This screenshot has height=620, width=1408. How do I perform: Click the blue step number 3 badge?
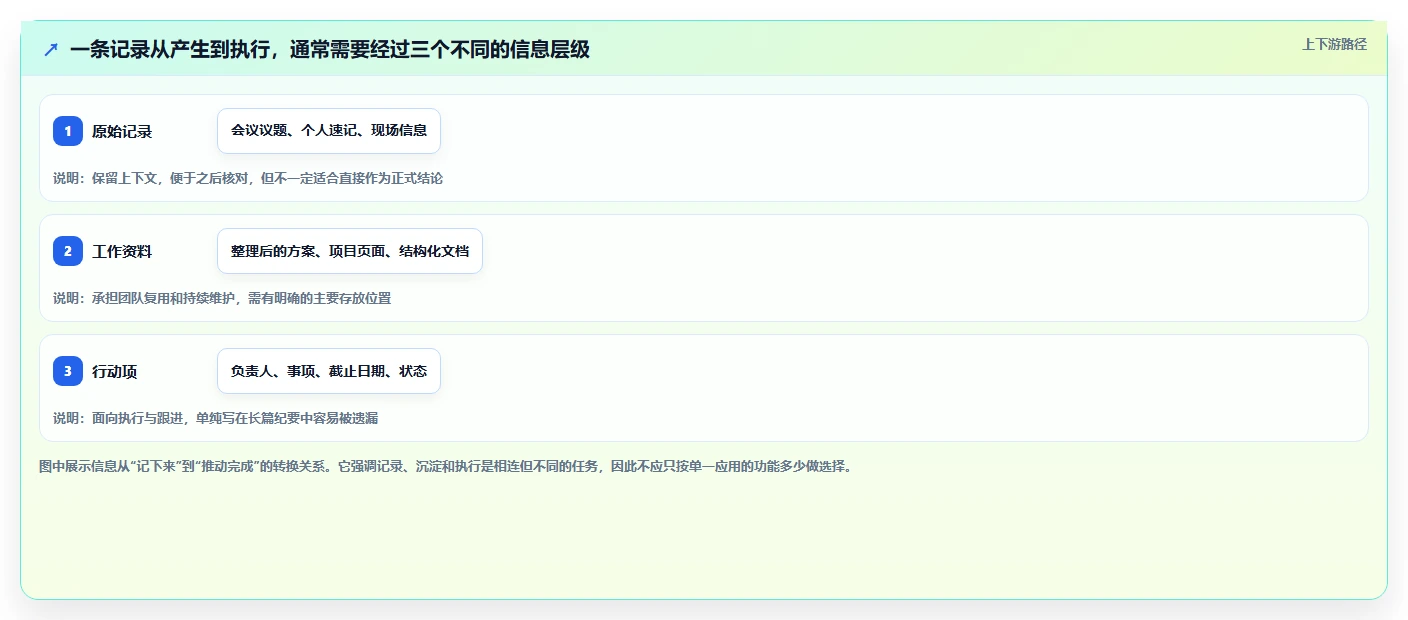68,371
